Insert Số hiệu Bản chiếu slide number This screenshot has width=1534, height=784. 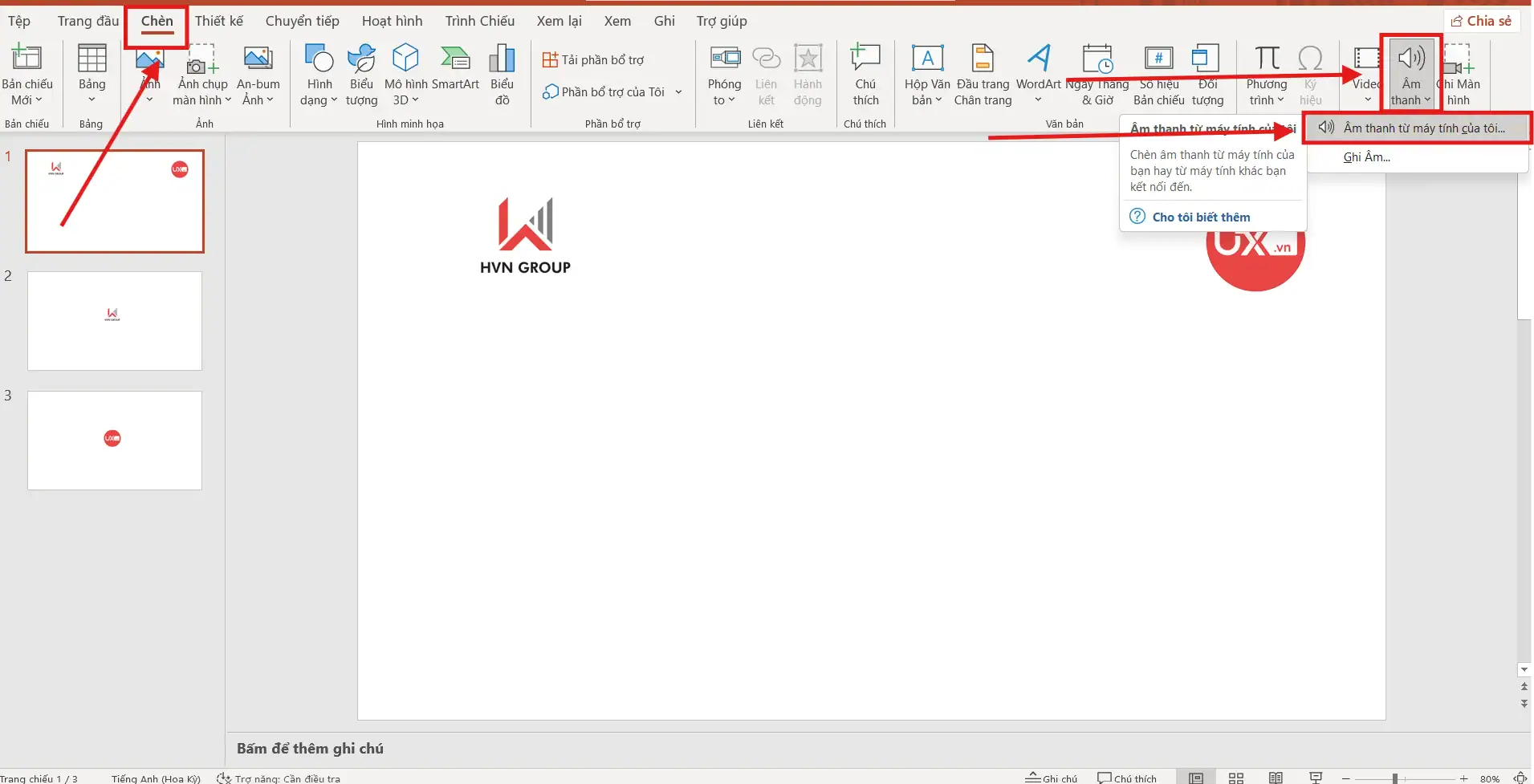click(1158, 75)
